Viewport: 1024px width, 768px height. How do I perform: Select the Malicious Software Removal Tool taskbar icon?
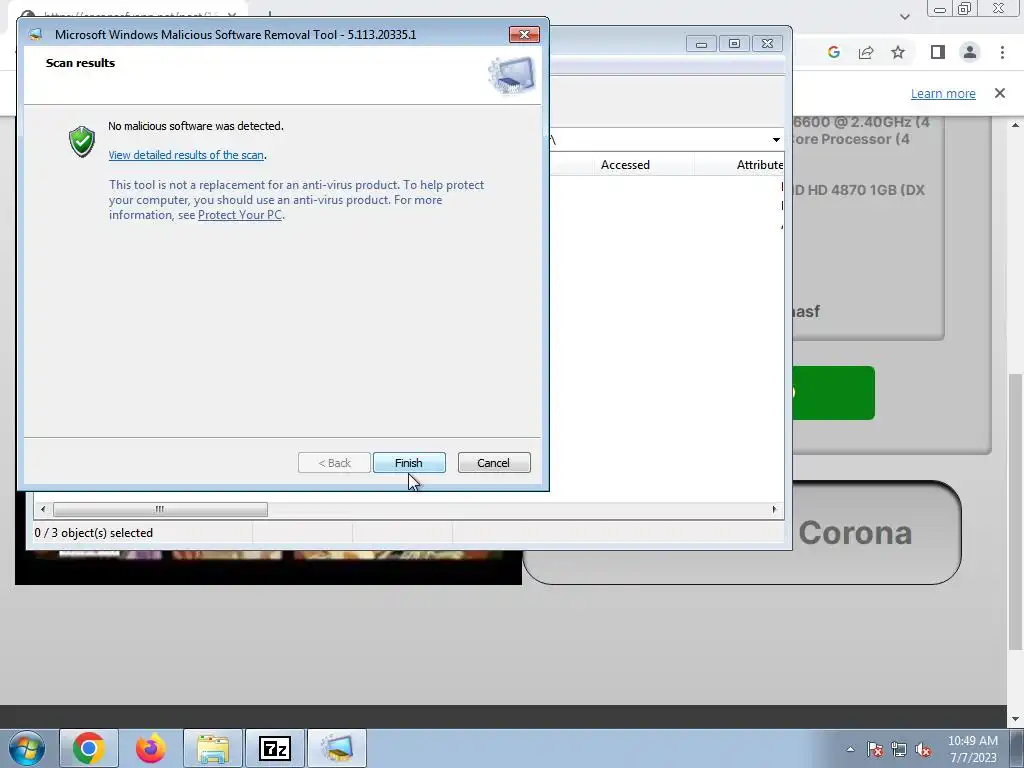(337, 748)
